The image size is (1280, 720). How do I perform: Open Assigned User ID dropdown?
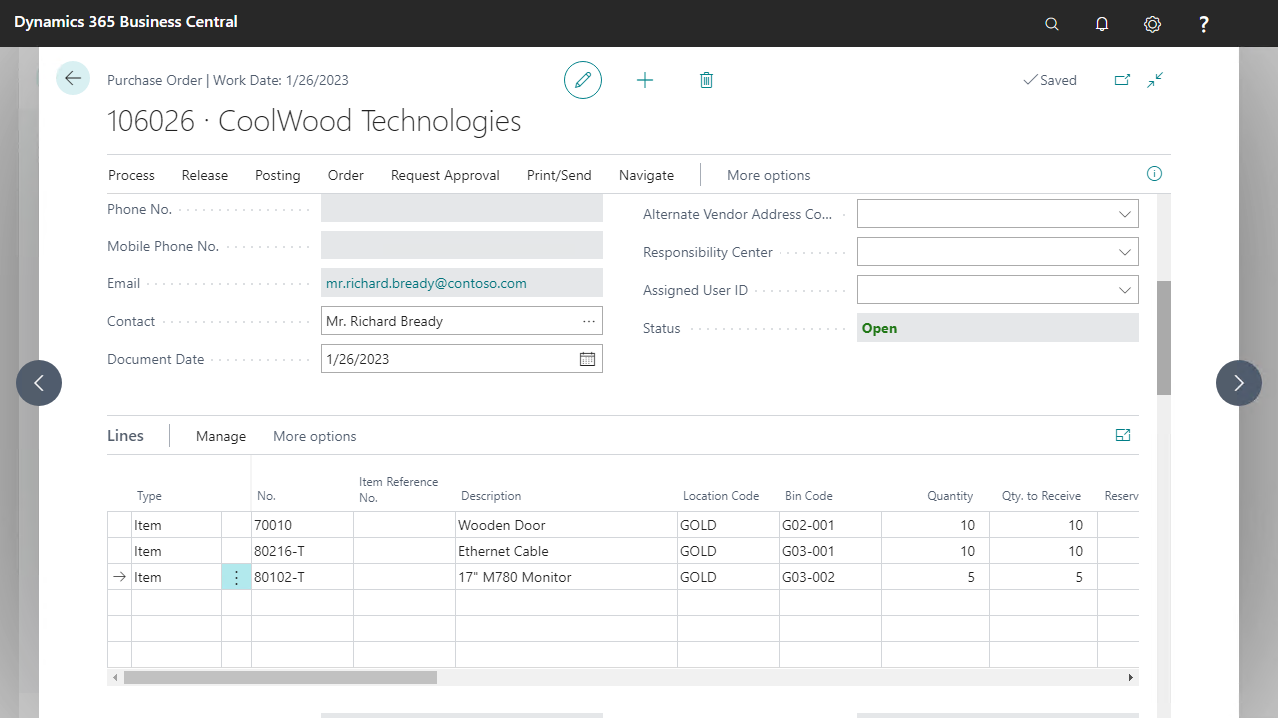tap(1123, 290)
